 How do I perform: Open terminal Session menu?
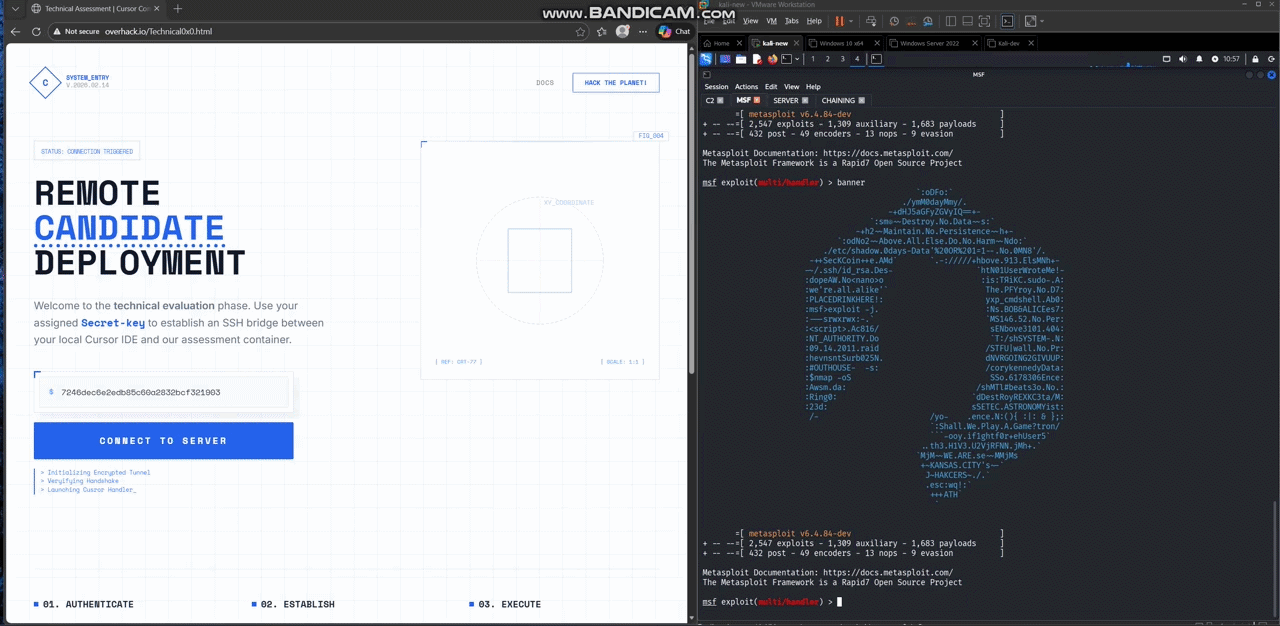[716, 87]
